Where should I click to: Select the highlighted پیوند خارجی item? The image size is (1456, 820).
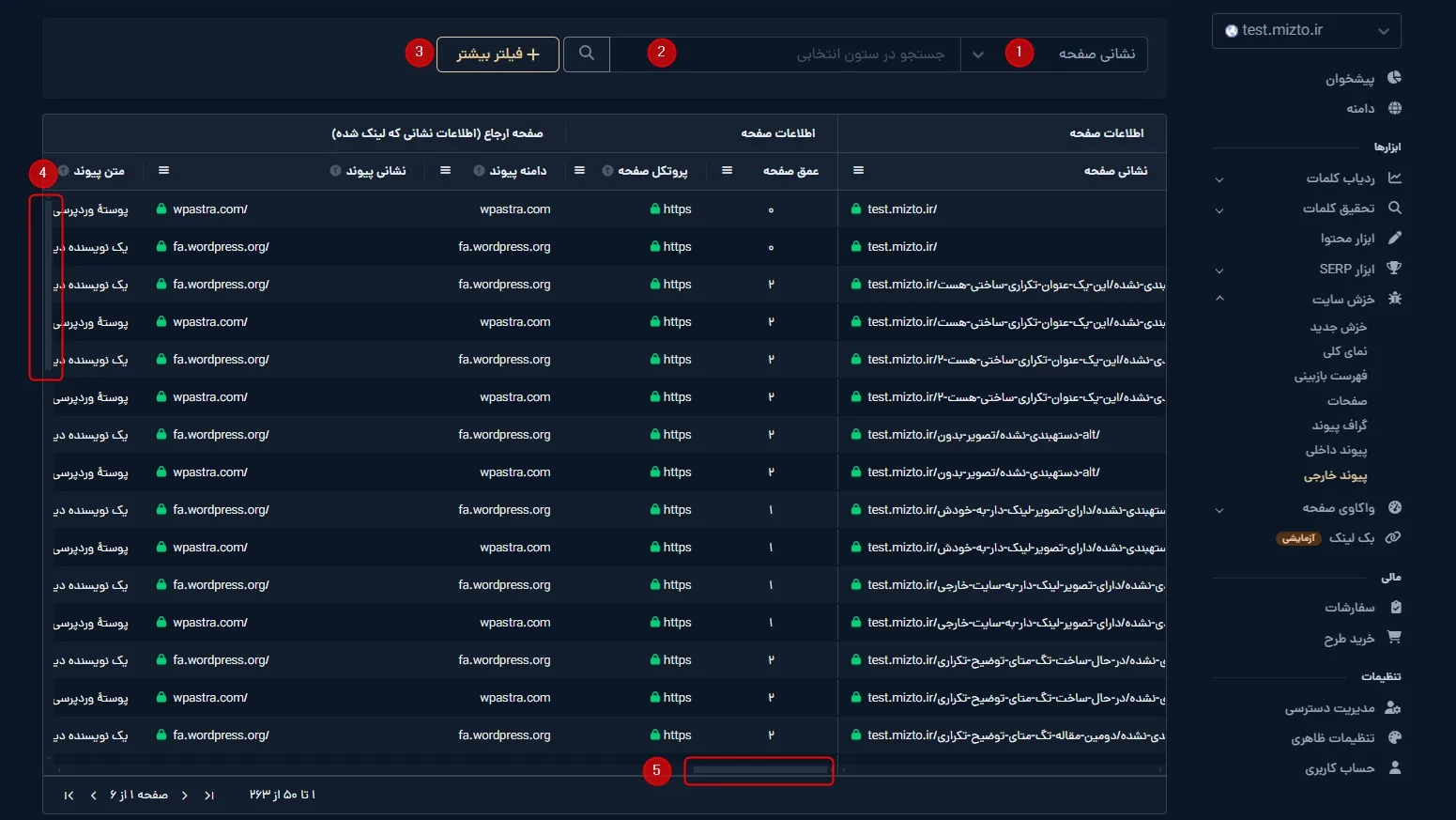[1336, 476]
